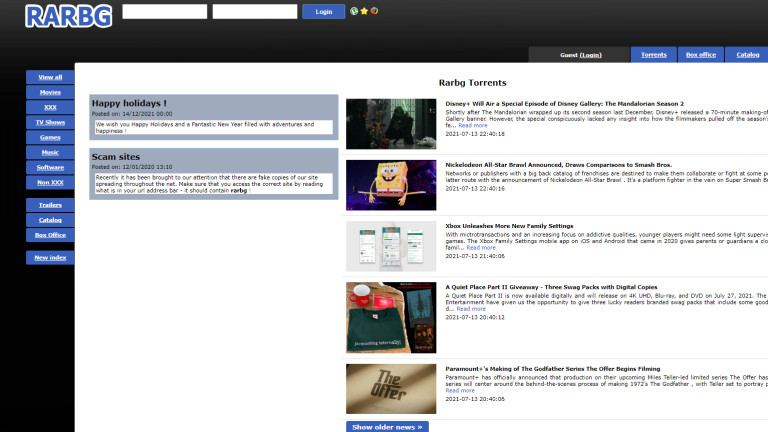Open the Quiet Place giveaway thumbnail

(391, 317)
